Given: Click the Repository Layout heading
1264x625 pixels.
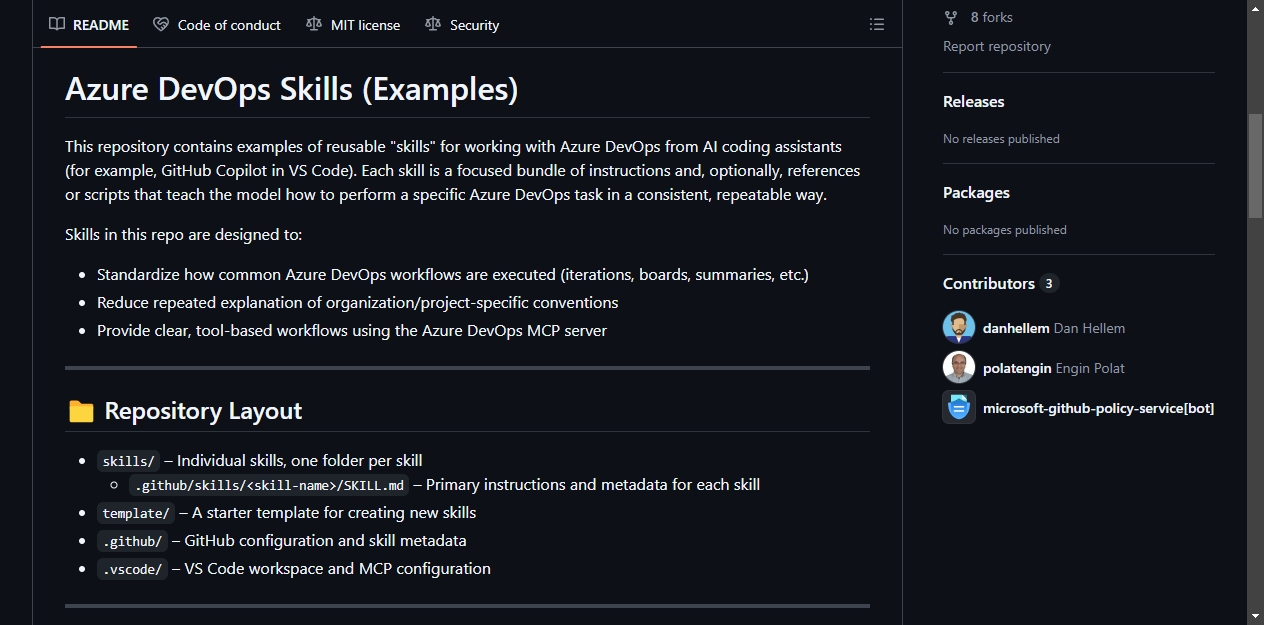Looking at the screenshot, I should click(x=203, y=411).
